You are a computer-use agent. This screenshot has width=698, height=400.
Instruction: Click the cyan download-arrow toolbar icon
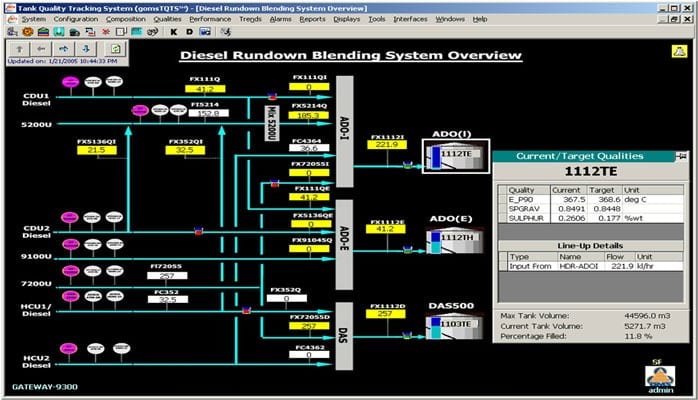[59, 32]
